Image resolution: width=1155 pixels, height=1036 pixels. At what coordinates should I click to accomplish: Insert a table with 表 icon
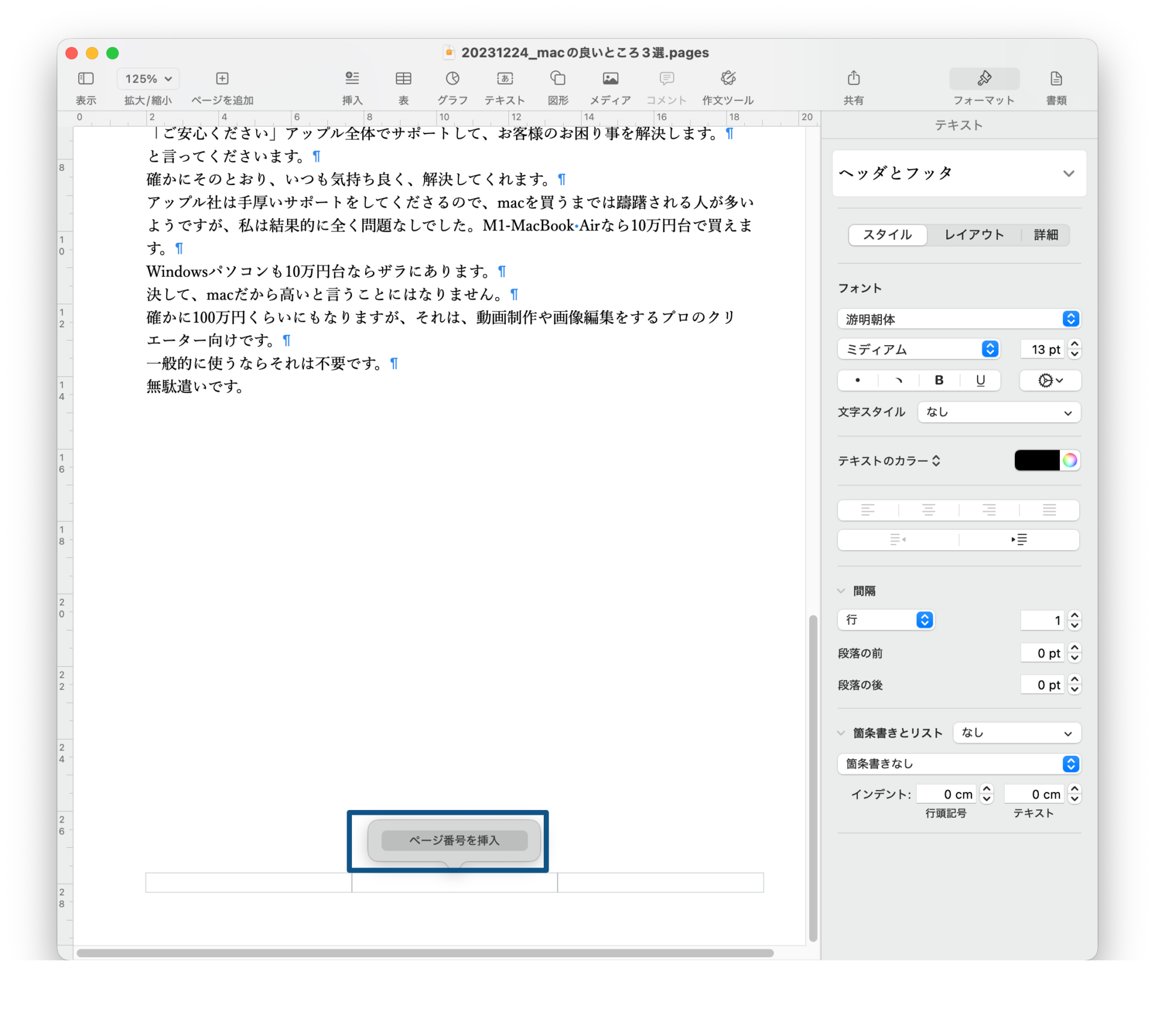403,79
